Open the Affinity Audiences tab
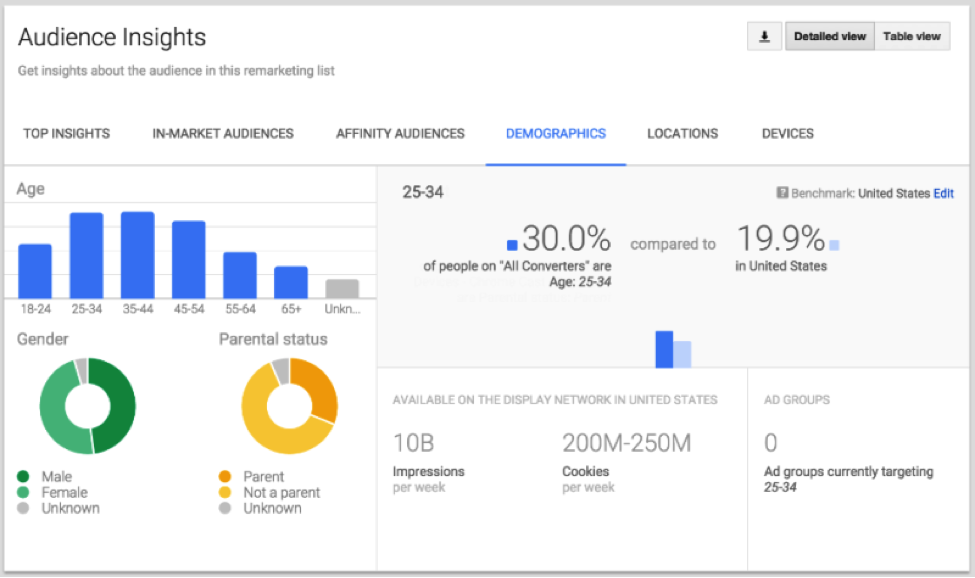This screenshot has width=975, height=578. click(x=399, y=133)
